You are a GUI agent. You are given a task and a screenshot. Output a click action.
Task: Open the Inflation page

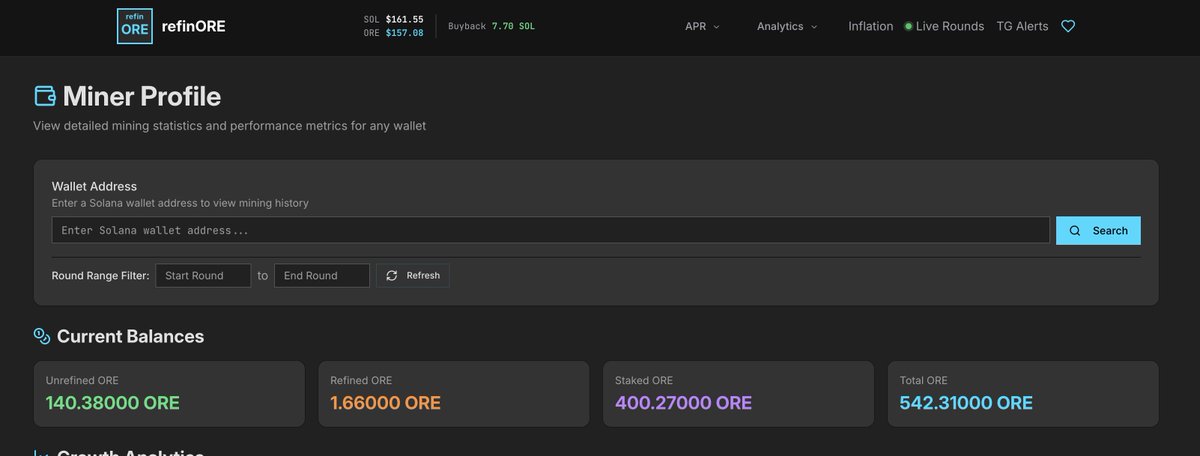coord(871,26)
